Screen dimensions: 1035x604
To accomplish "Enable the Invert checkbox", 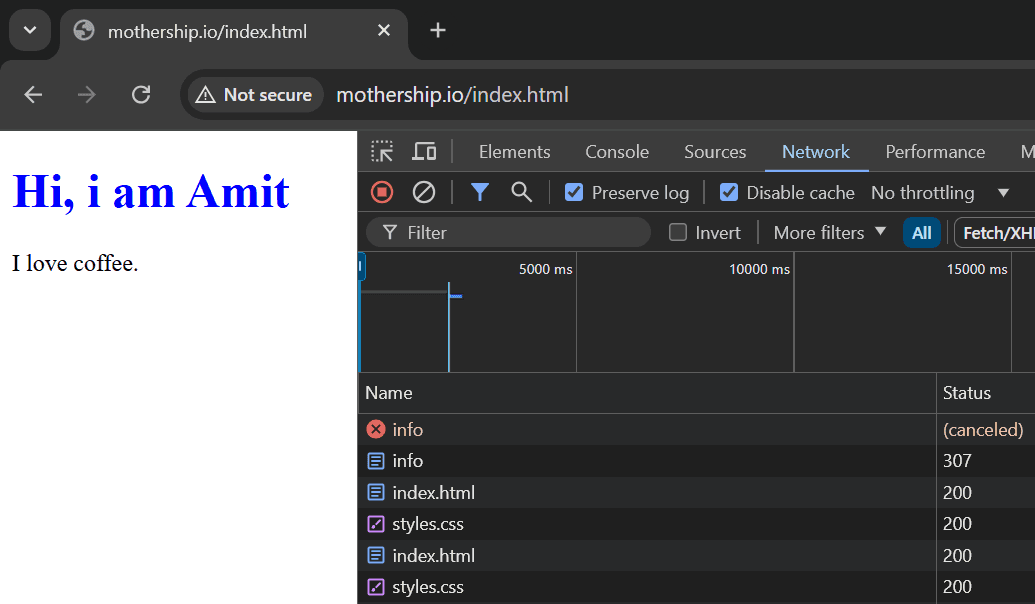I will [678, 232].
